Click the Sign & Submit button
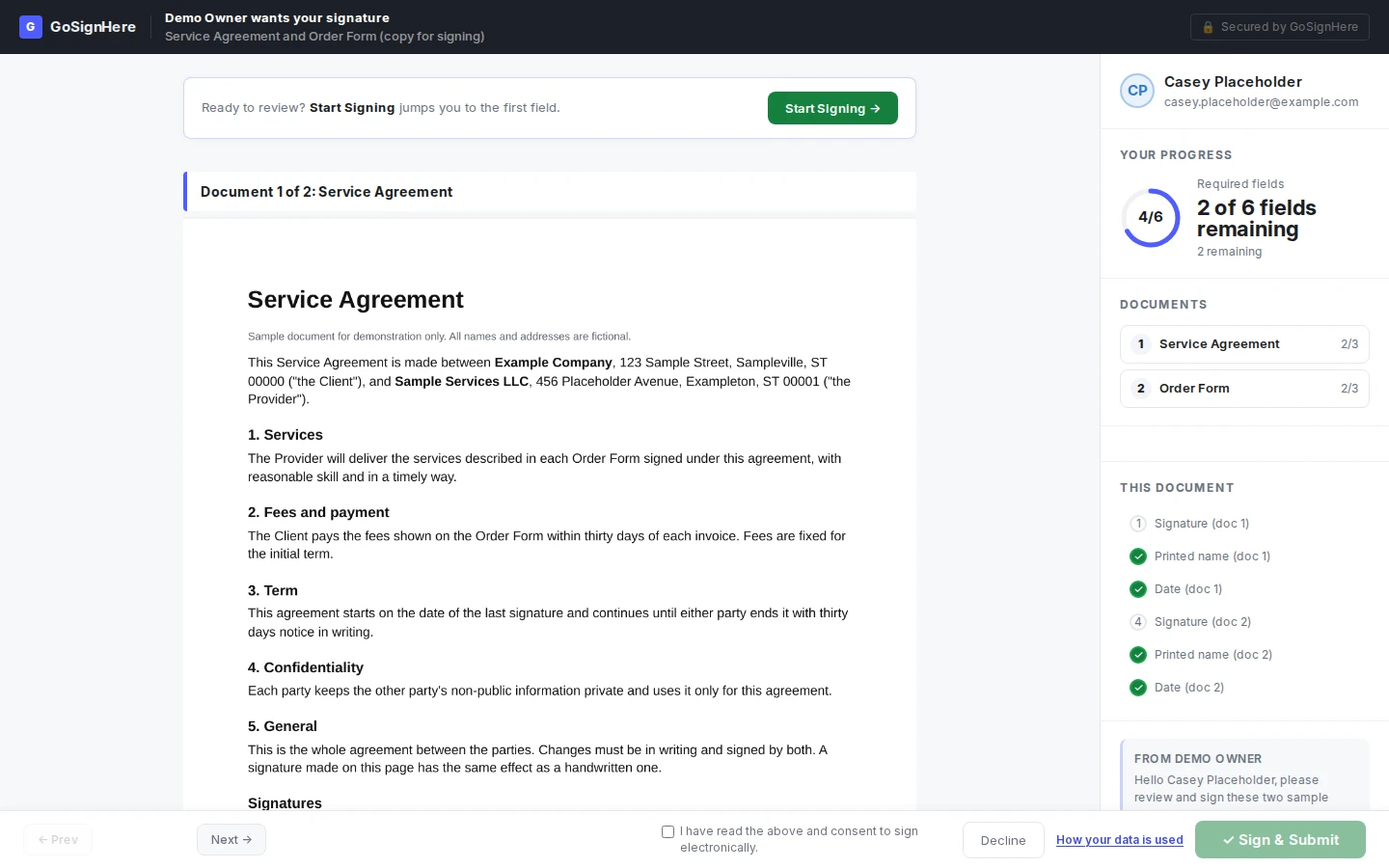 pos(1280,840)
